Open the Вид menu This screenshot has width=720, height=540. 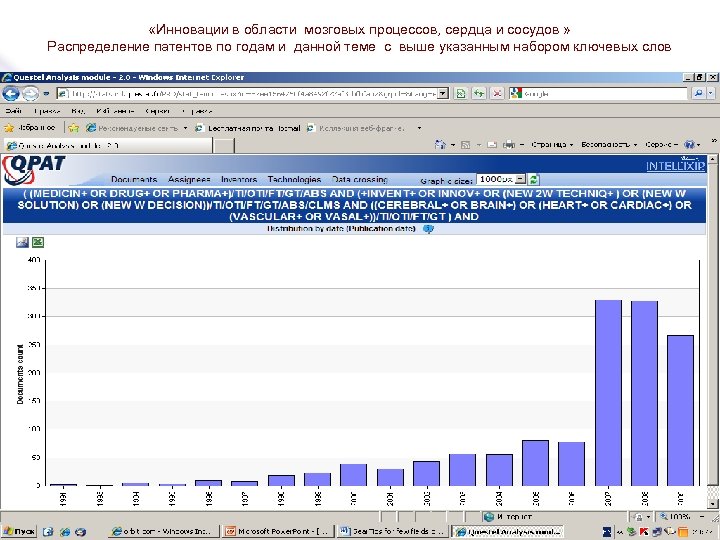click(x=78, y=111)
